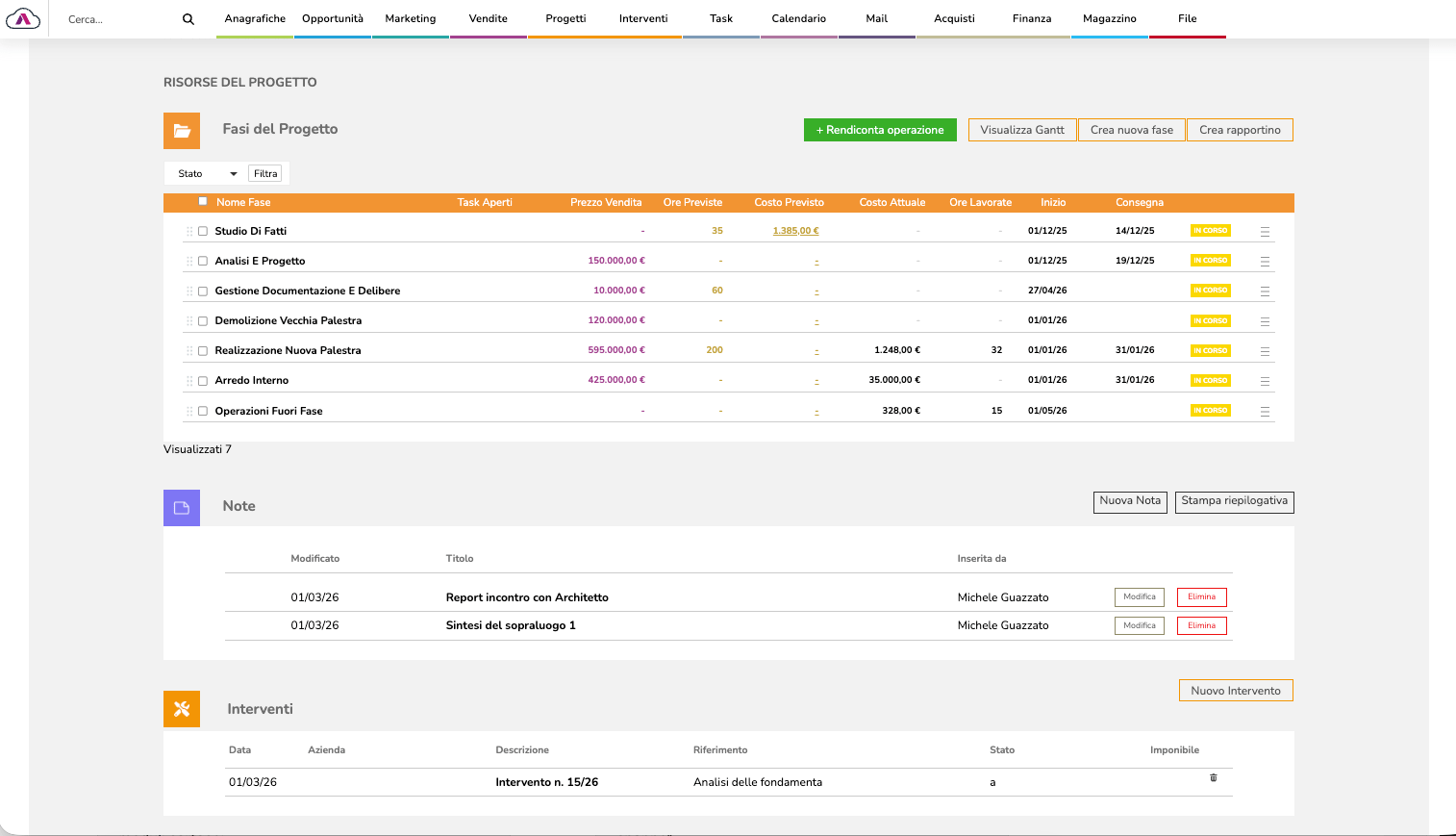Open row menu for Studio Di Fatti

pyautogui.click(x=1265, y=232)
